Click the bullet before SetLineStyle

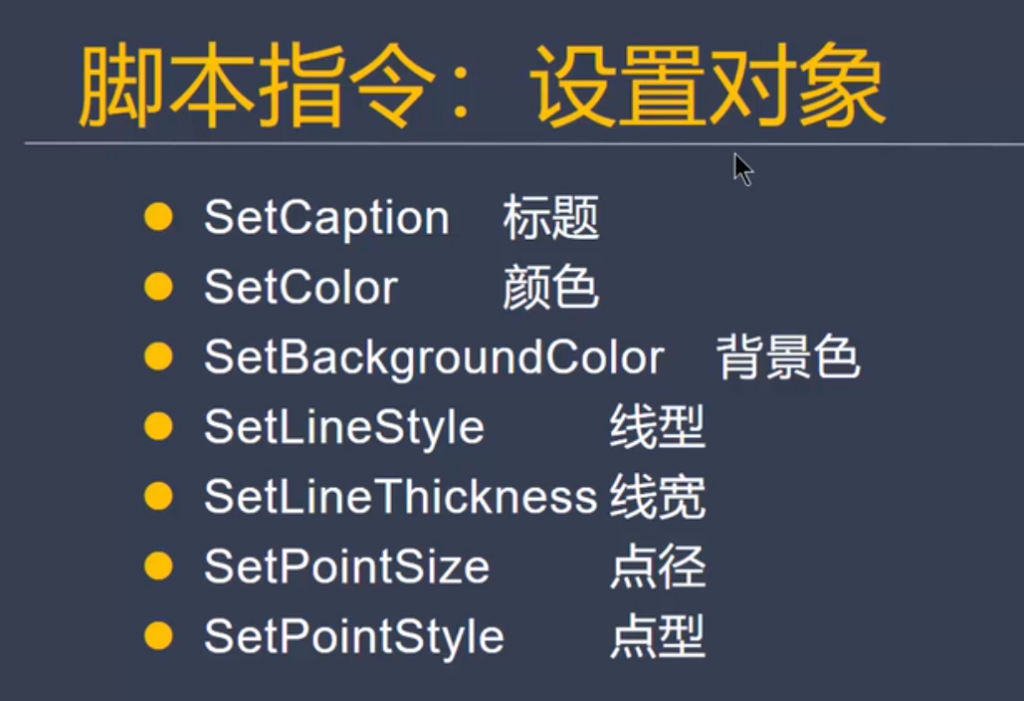[158, 427]
